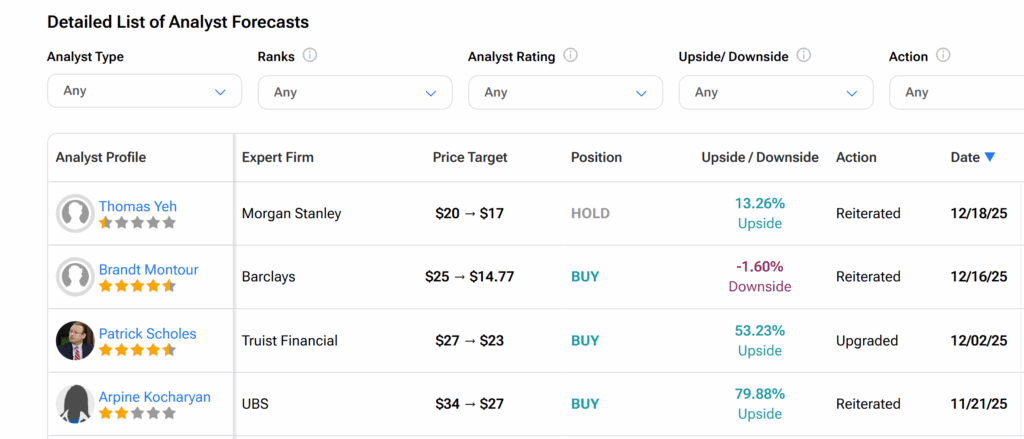Click the Action filter info icon
1024x439 pixels.
tap(943, 56)
